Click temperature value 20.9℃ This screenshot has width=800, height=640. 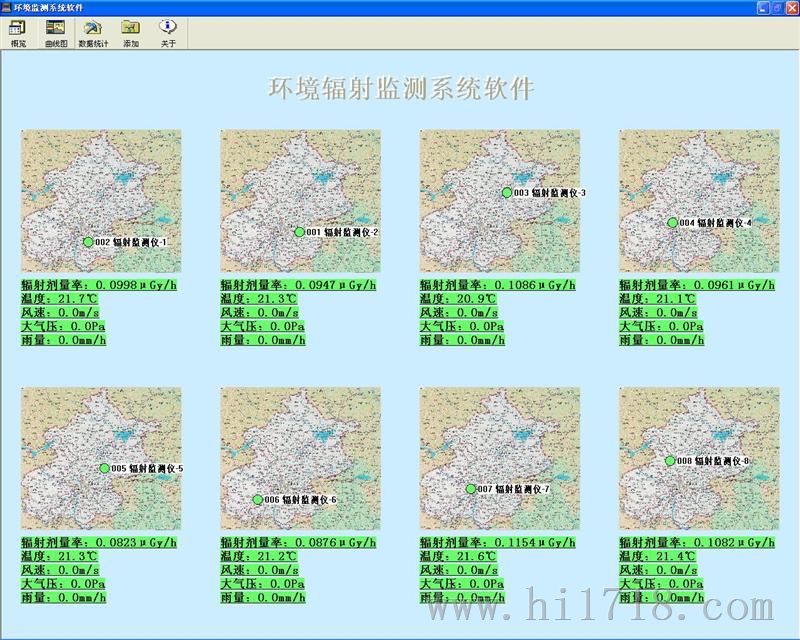click(x=458, y=299)
